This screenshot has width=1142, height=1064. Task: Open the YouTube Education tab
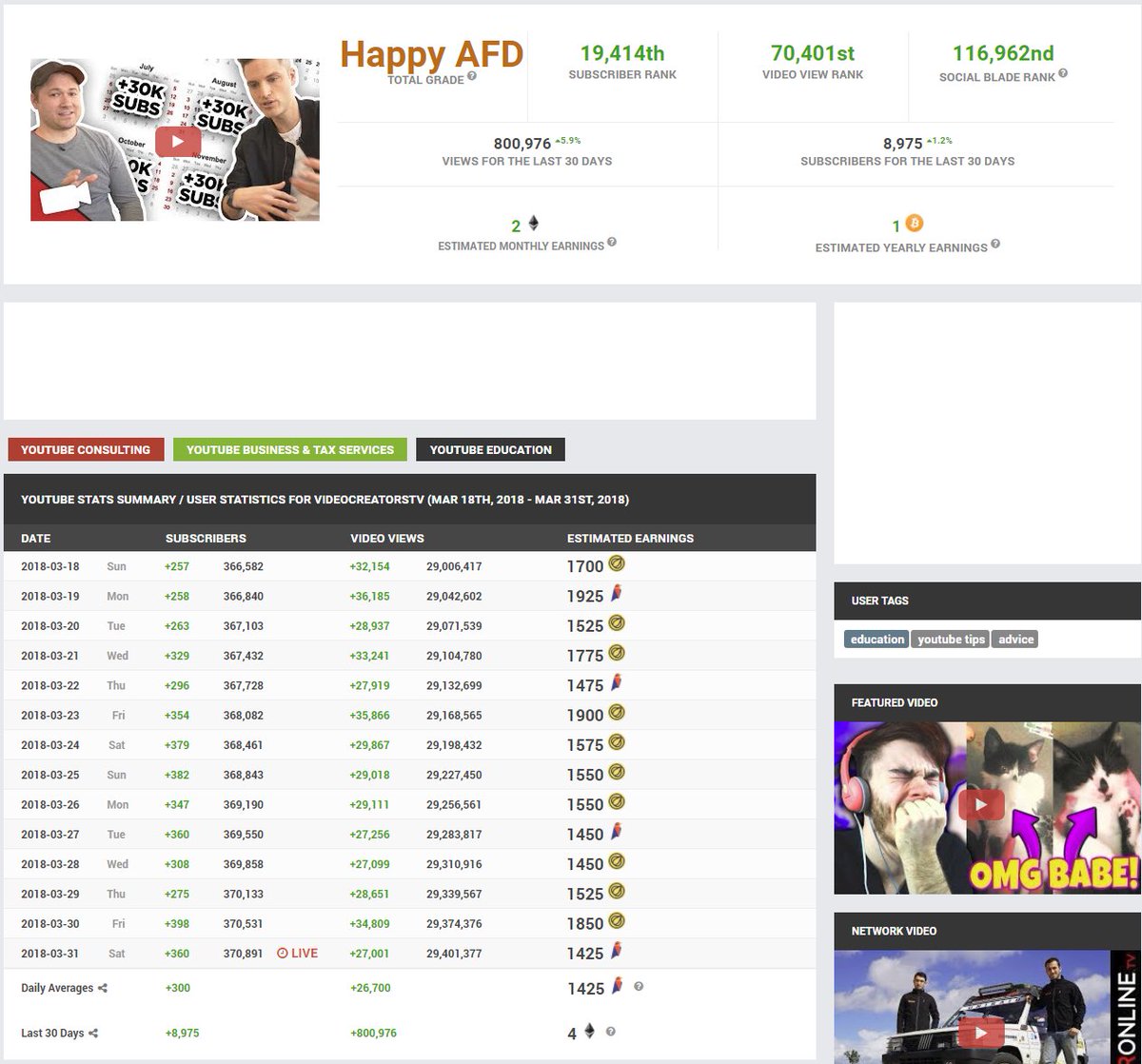pyautogui.click(x=491, y=449)
